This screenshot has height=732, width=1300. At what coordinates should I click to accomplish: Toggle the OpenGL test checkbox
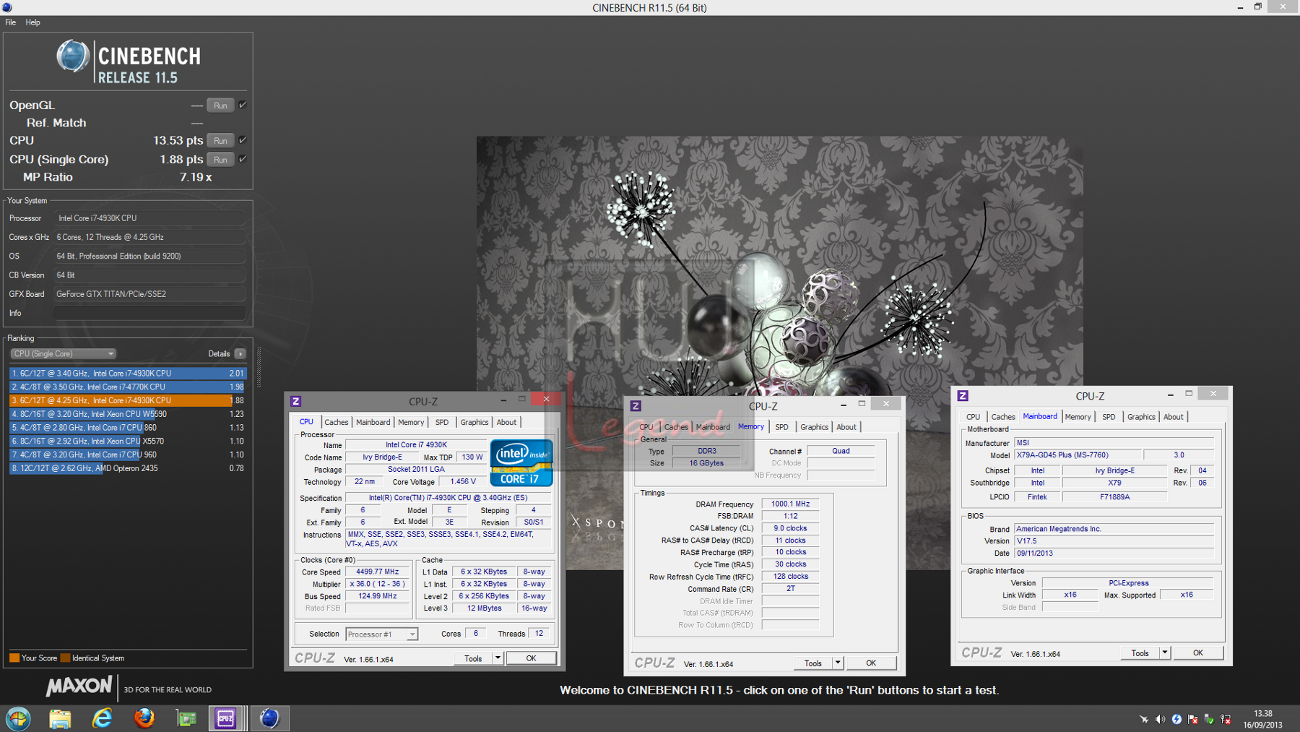242,105
